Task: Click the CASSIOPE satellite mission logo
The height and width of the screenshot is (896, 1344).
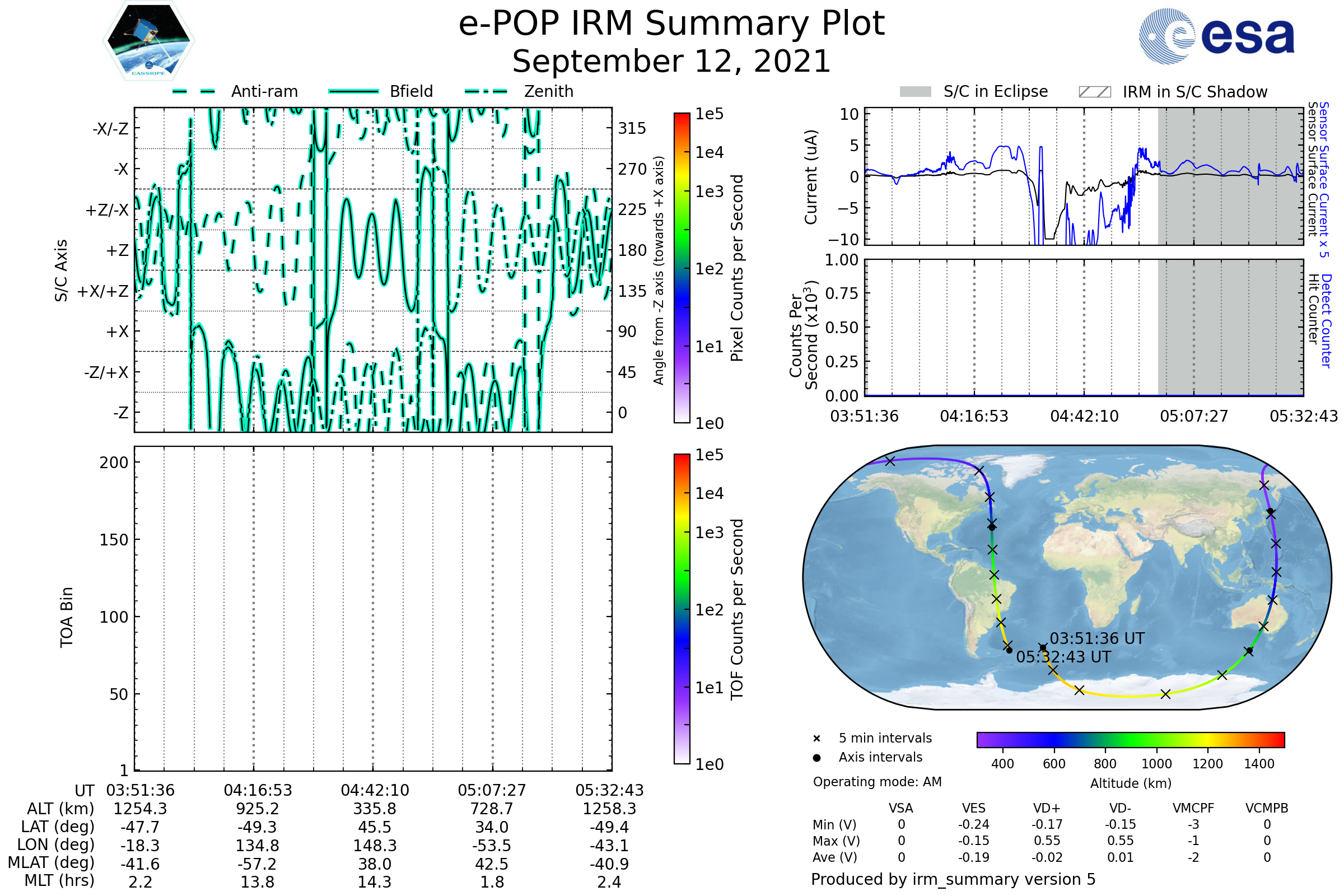Action: click(x=148, y=41)
